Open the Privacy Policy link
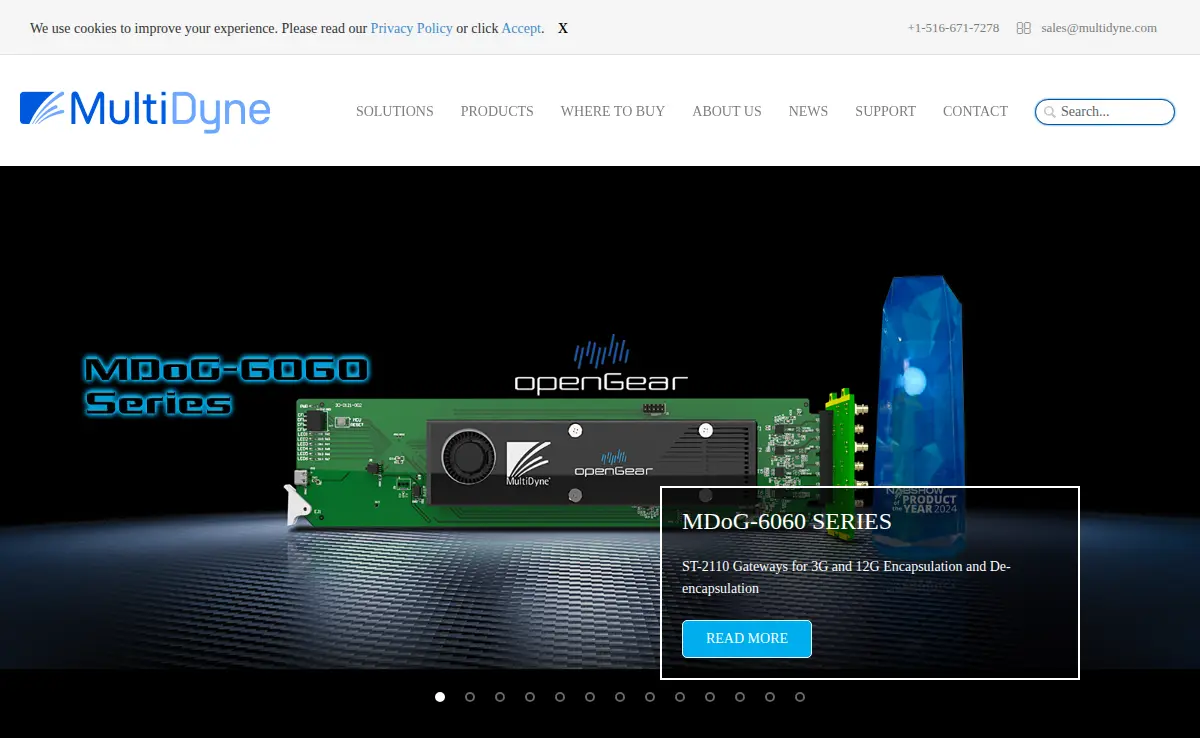The width and height of the screenshot is (1200, 750). tap(412, 28)
